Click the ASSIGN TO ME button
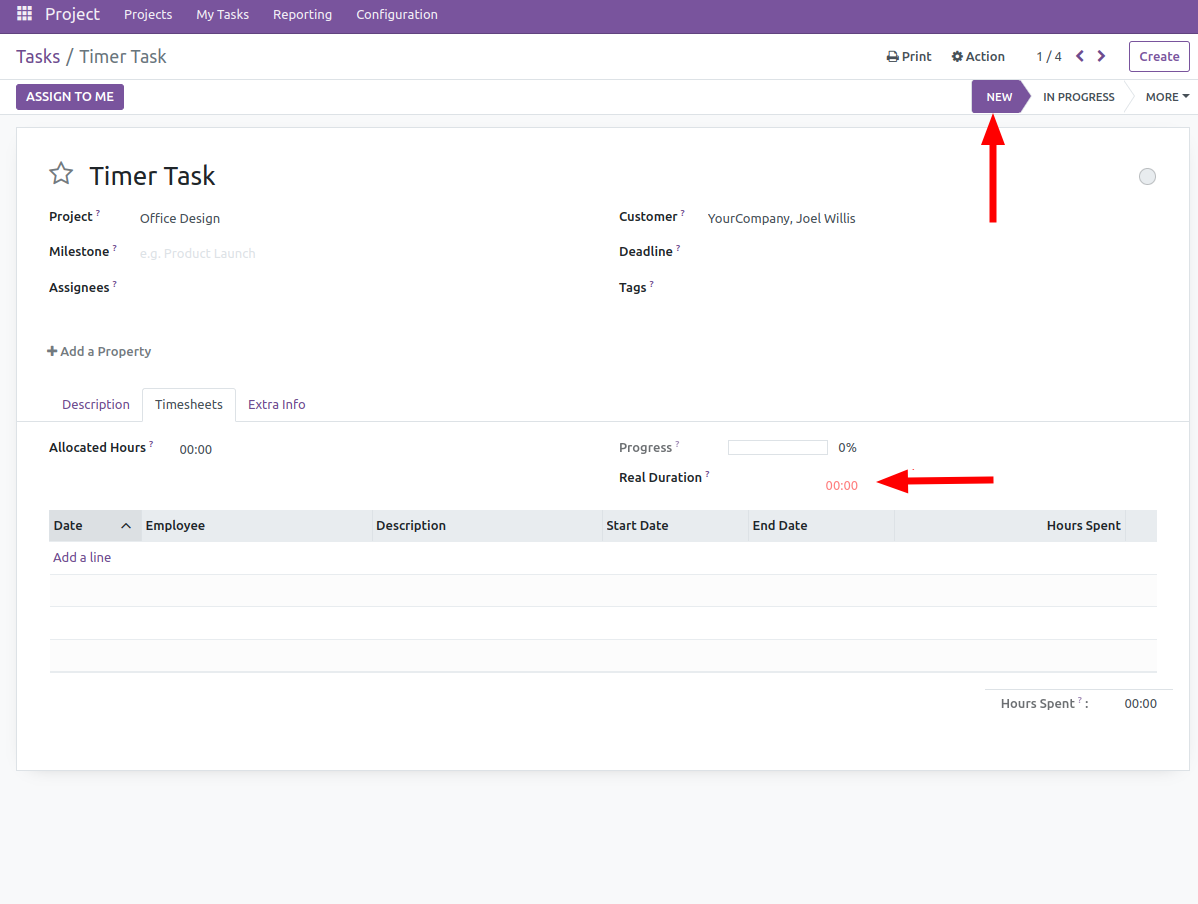 click(70, 97)
